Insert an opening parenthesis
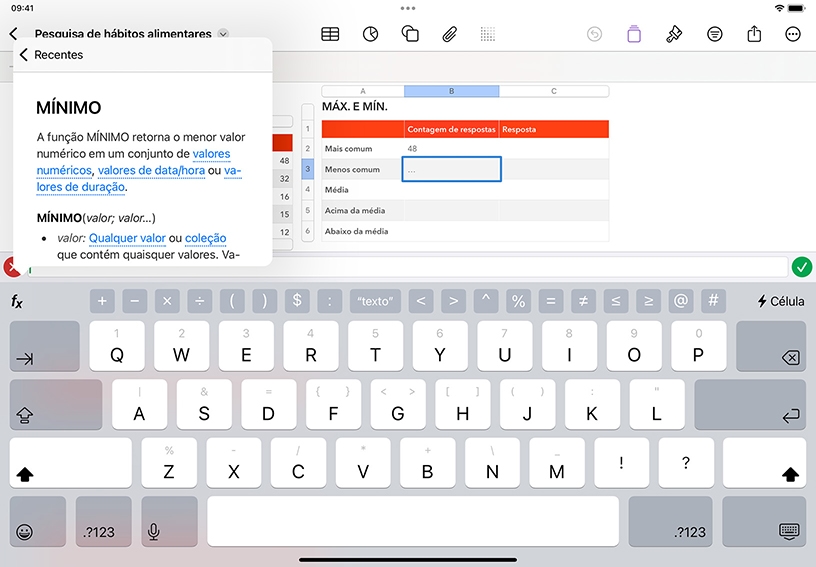816x567 pixels. pos(232,301)
